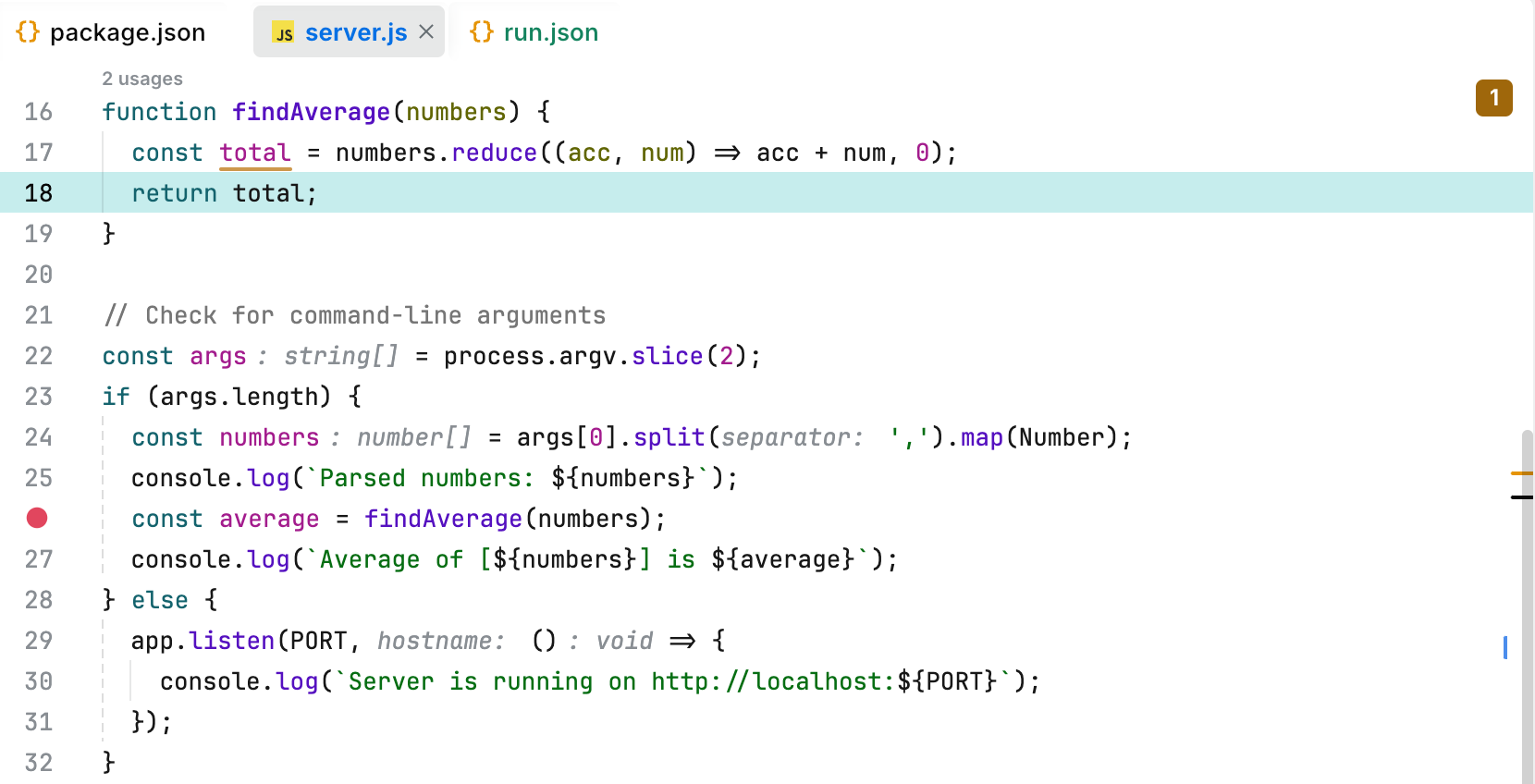
Task: Place cursor on "findAverage" in the function declaration
Action: 312,112
